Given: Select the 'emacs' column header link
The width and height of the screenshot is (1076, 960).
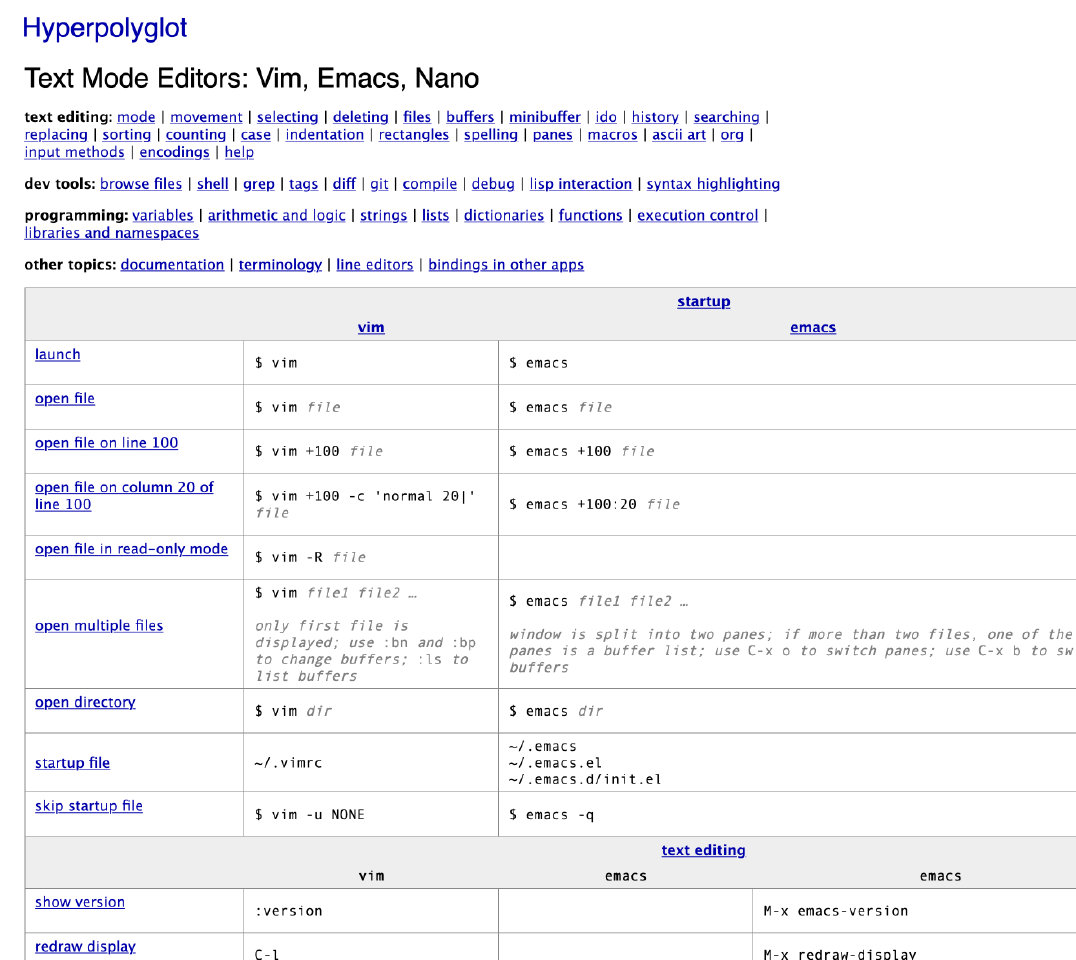Looking at the screenshot, I should (812, 327).
